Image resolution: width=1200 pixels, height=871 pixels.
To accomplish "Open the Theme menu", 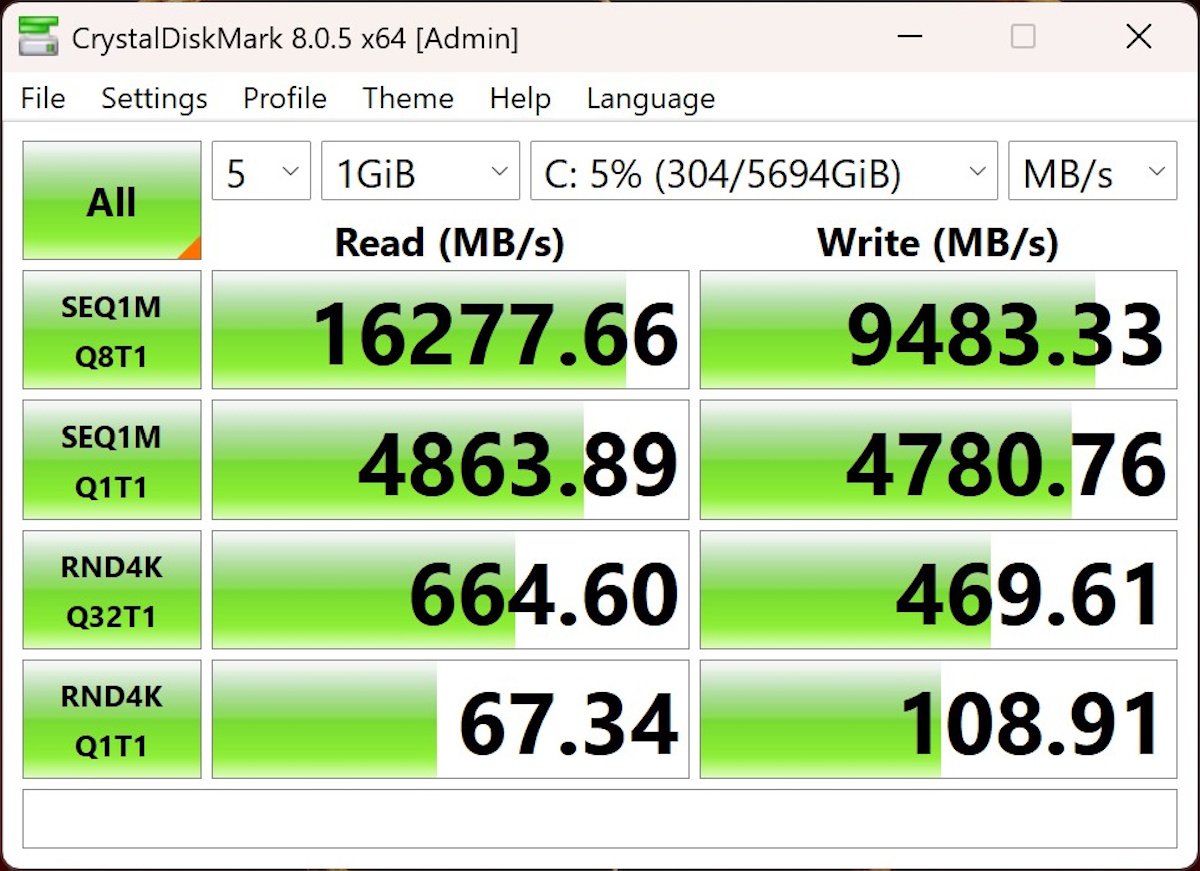I will tap(408, 98).
